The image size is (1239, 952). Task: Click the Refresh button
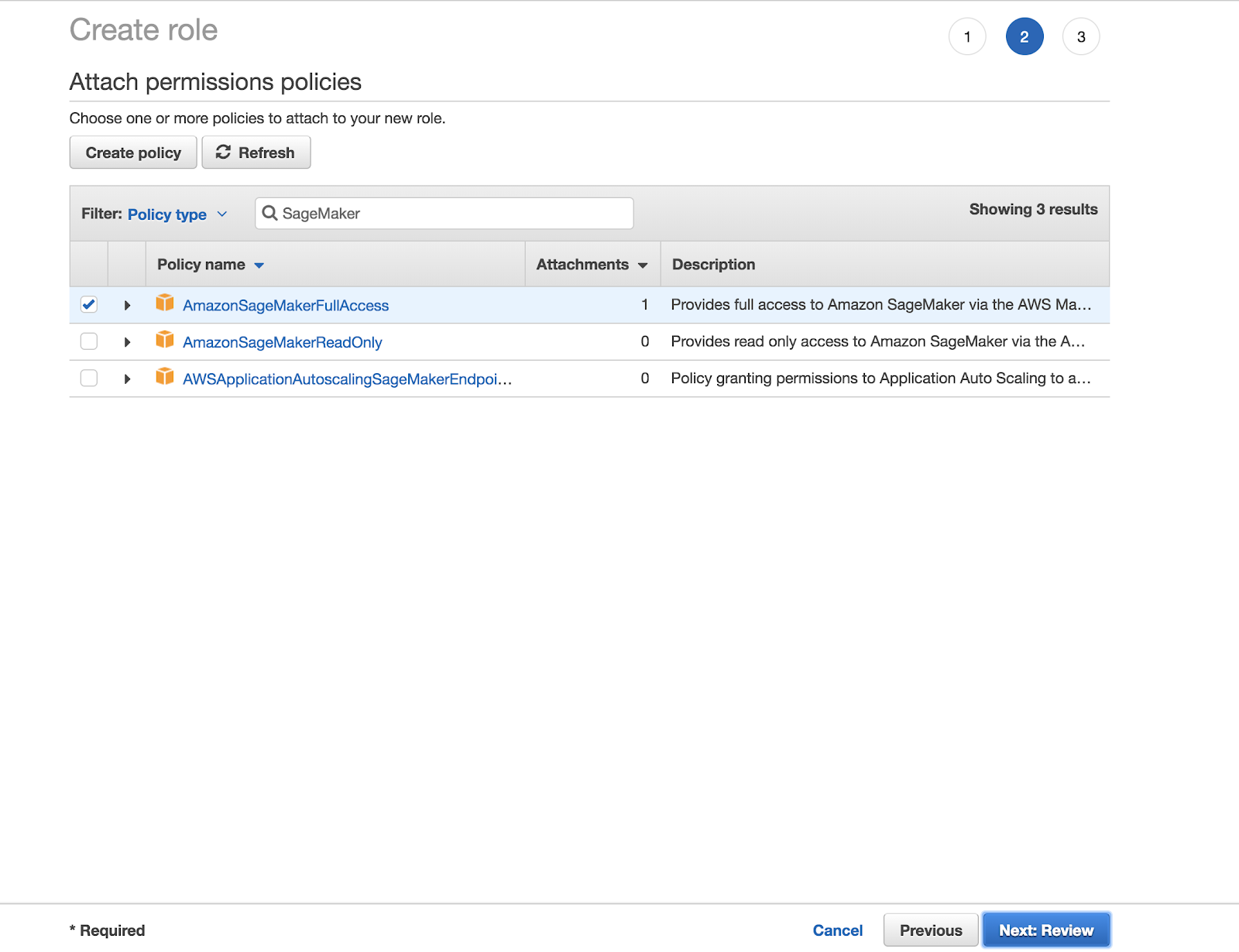coord(256,152)
